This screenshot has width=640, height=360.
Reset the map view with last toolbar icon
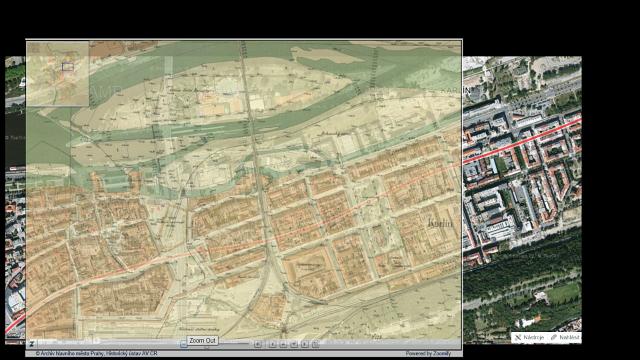click(316, 344)
